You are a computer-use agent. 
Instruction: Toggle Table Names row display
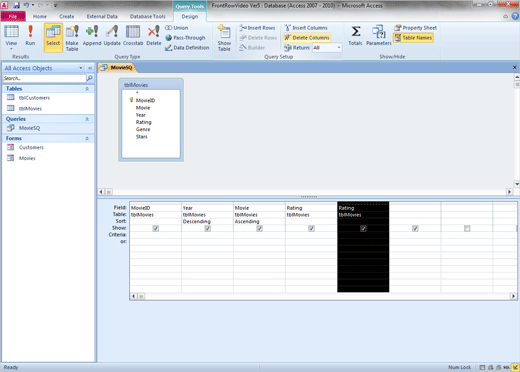pyautogui.click(x=413, y=38)
